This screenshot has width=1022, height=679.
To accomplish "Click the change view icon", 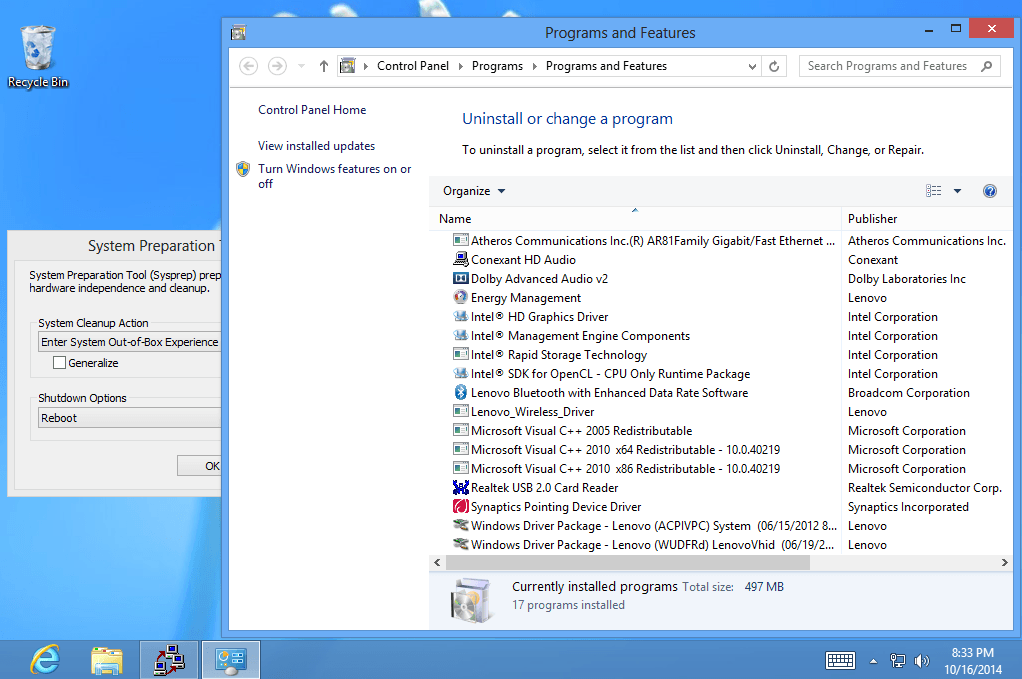I will (x=933, y=191).
